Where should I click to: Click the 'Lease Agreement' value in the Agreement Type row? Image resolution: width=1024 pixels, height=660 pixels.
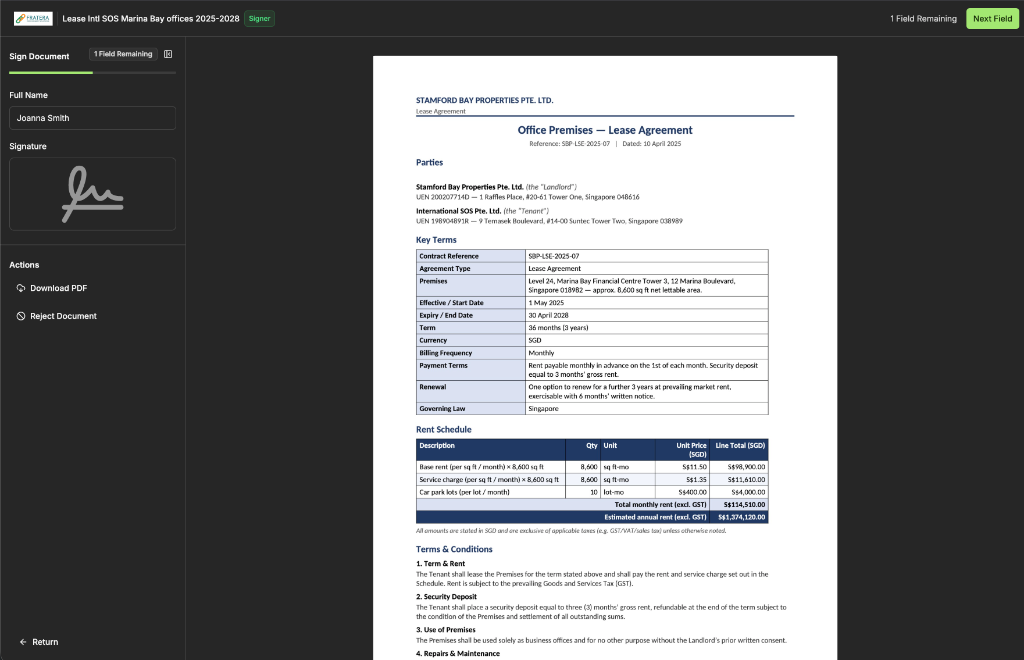554,268
